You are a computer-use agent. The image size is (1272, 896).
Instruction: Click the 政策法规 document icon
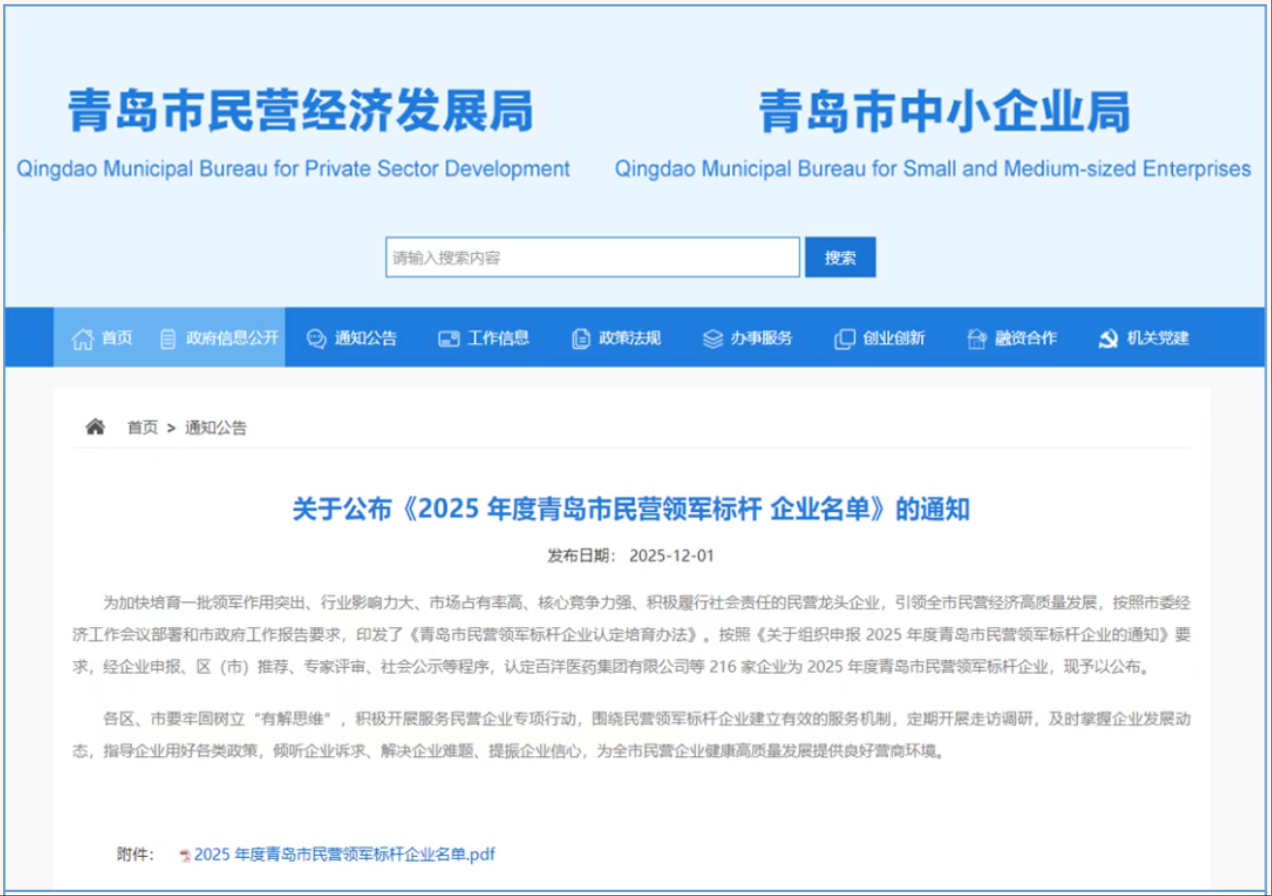click(x=581, y=339)
